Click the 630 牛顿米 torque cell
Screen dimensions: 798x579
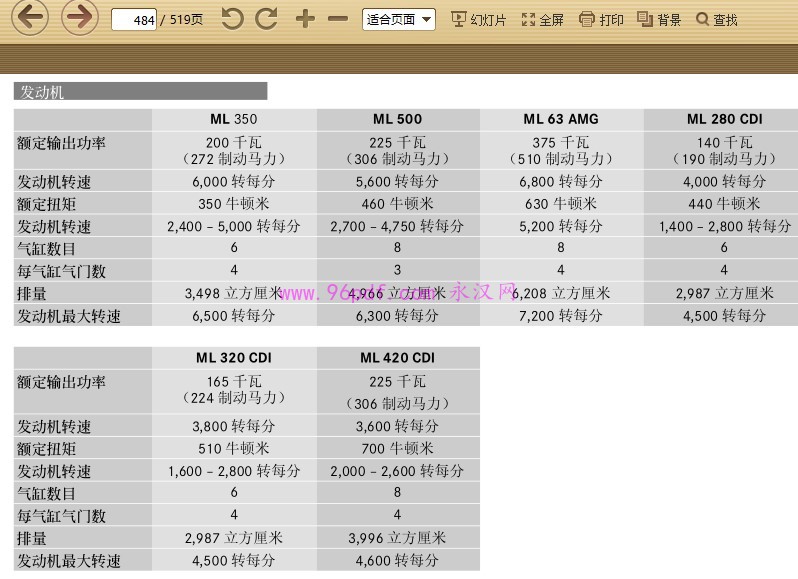[x=561, y=204]
